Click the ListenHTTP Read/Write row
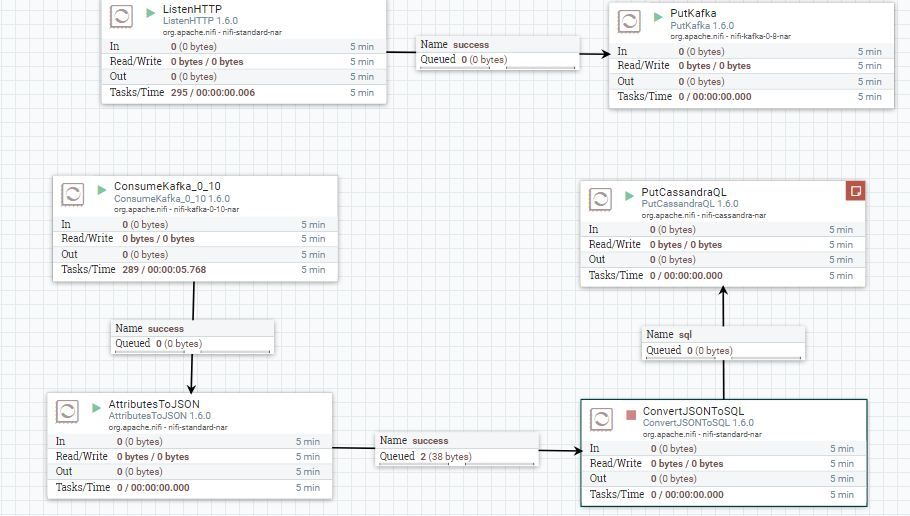The height and width of the screenshot is (516, 910). pyautogui.click(x=244, y=62)
